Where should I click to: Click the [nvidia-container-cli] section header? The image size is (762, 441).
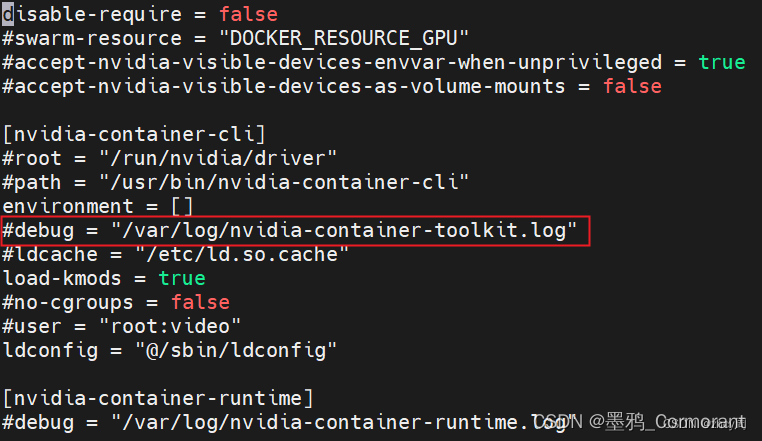tap(134, 134)
